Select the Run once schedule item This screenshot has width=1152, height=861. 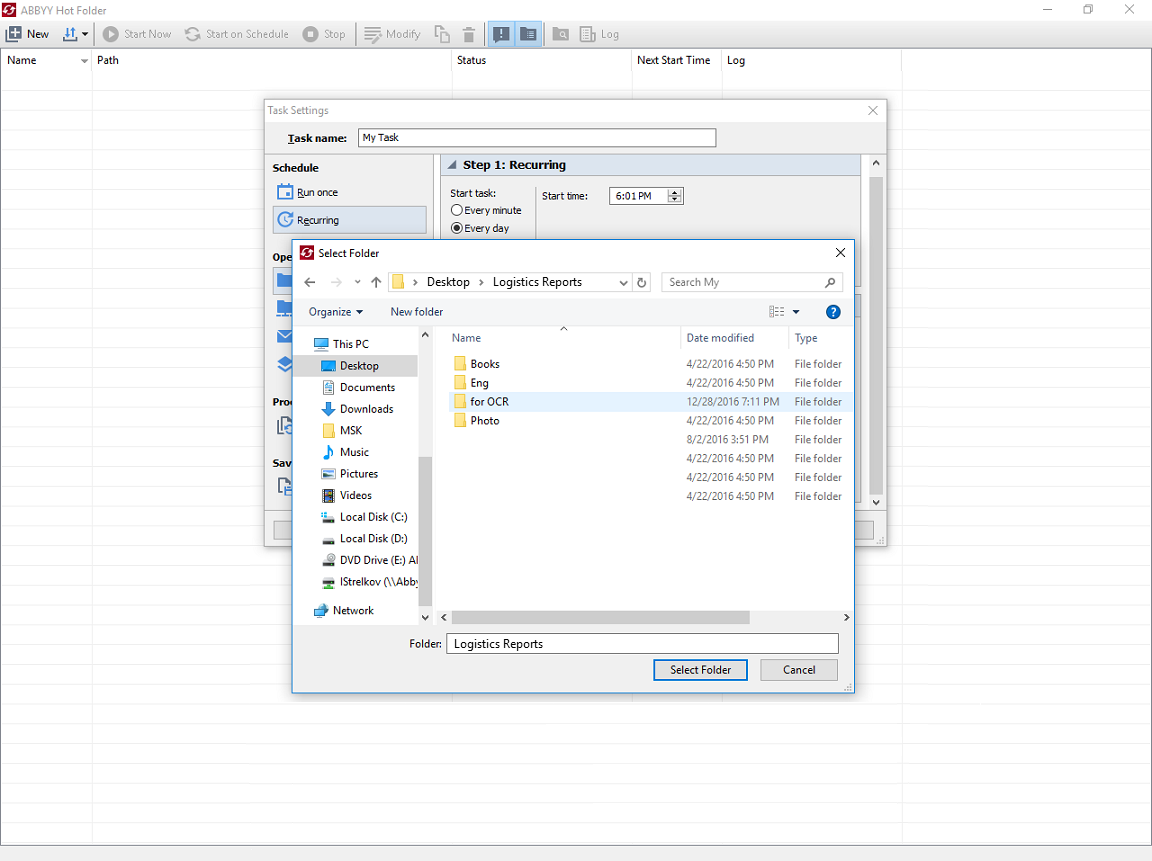(317, 192)
